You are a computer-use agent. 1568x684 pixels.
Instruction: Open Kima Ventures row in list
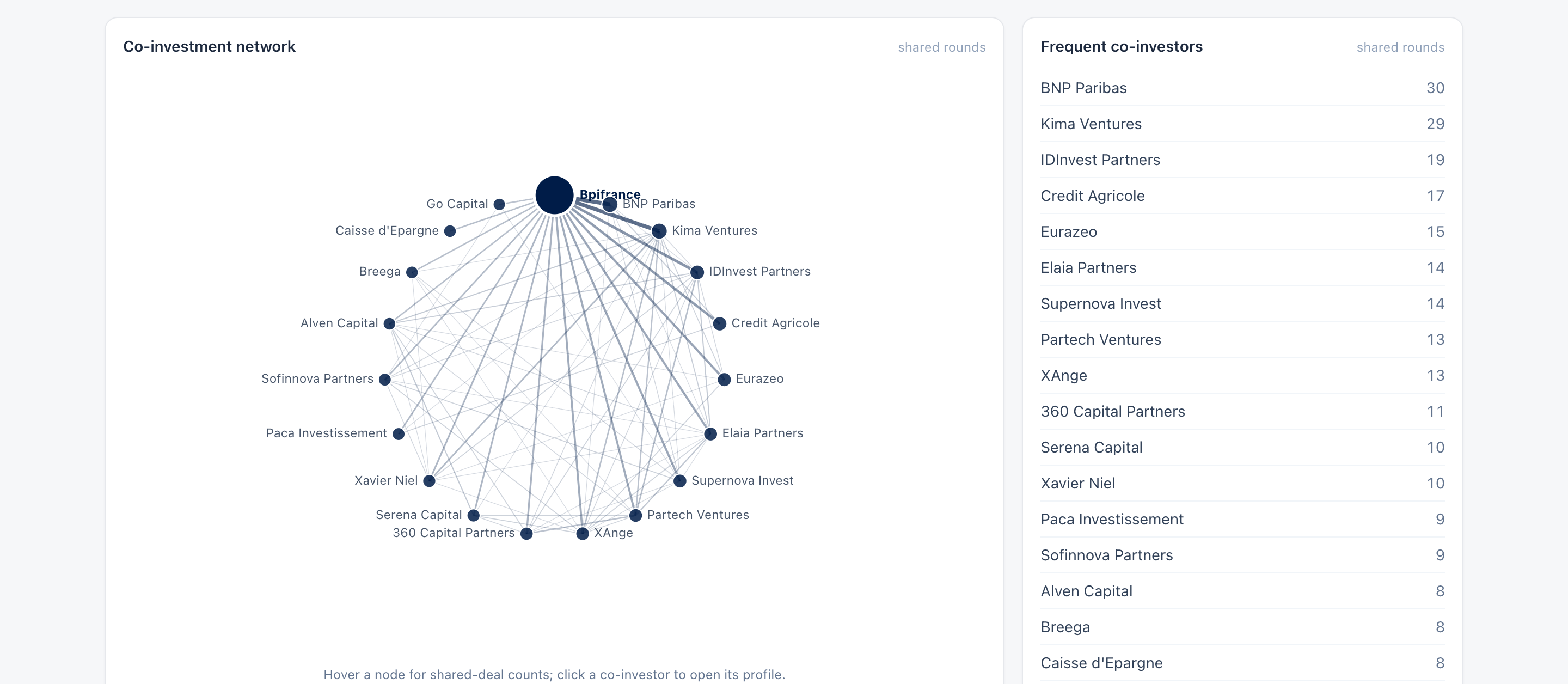coord(1242,124)
